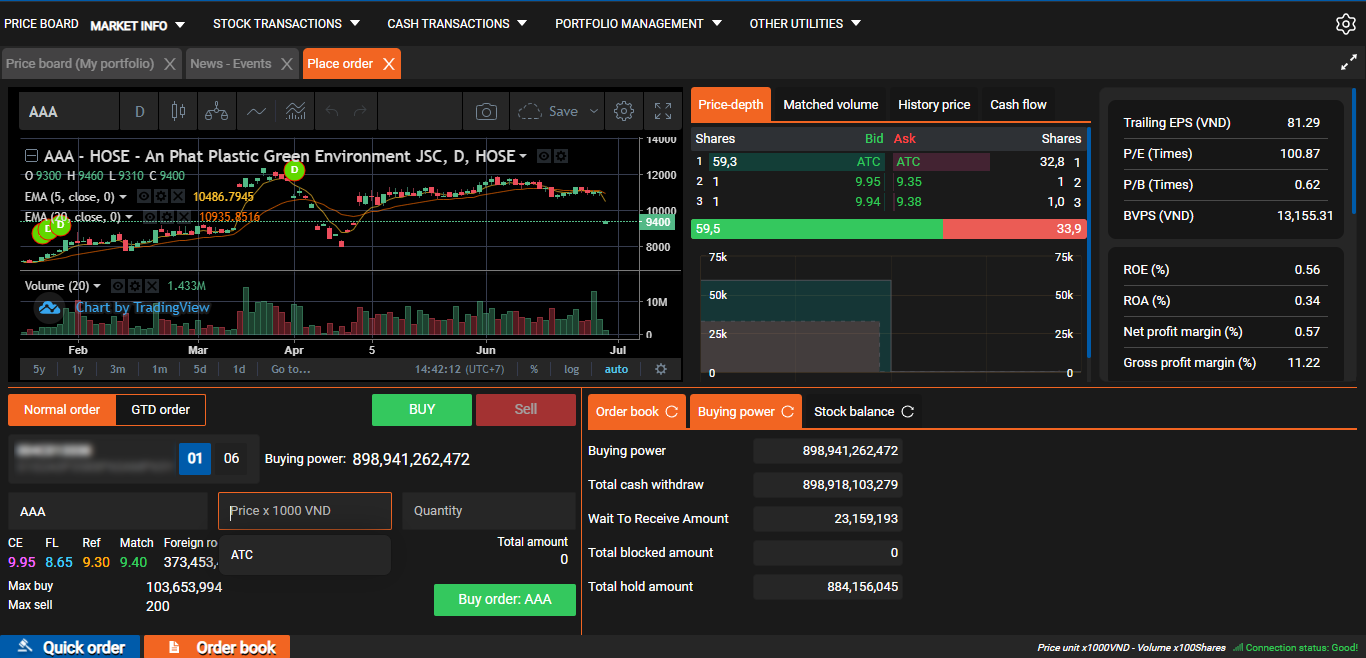
Task: Open the candlestick chart style selector
Action: pos(179,111)
